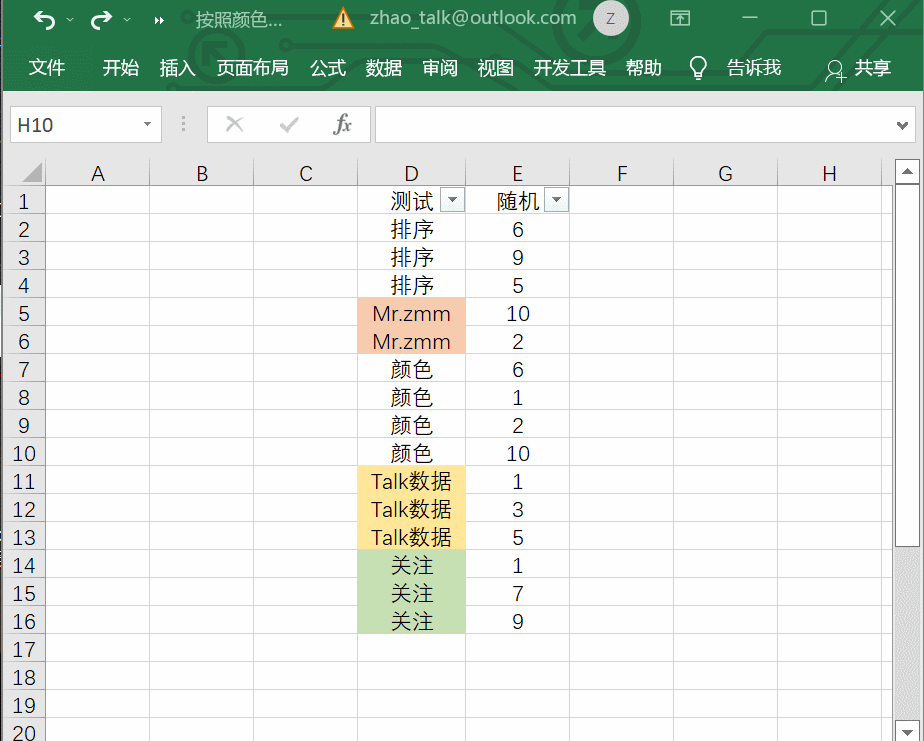Select row 11 header
924x741 pixels.
coord(24,482)
